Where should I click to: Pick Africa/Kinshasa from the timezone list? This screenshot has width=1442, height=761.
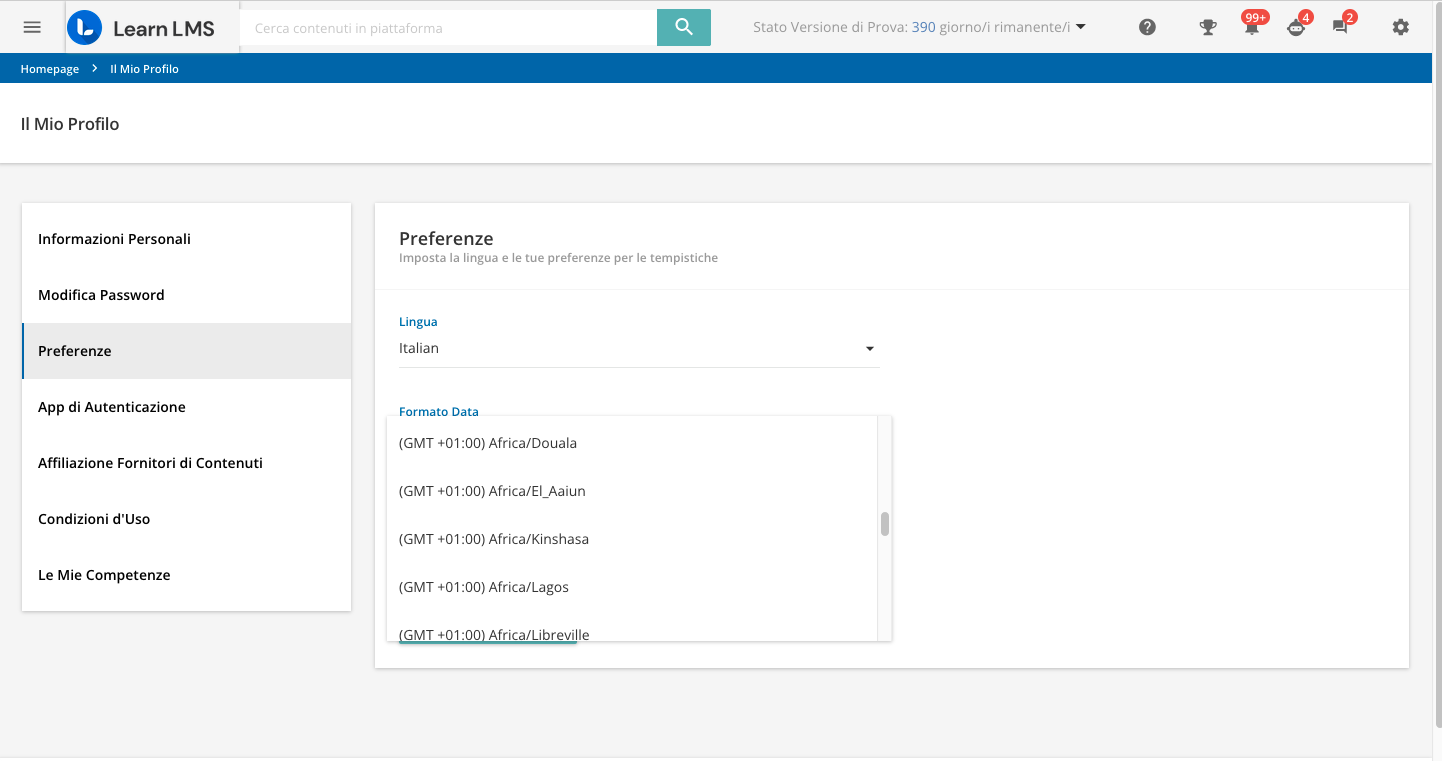(x=494, y=539)
